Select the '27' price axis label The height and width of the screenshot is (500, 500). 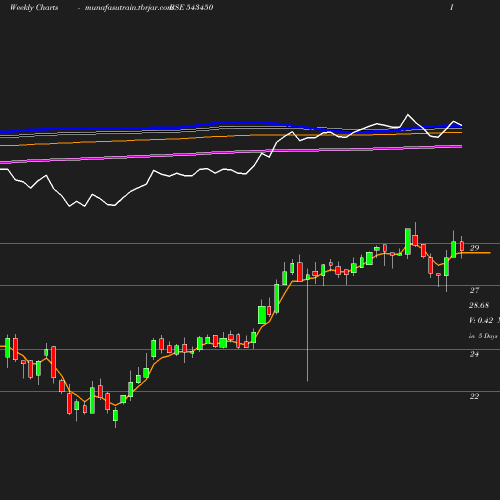click(x=474, y=290)
